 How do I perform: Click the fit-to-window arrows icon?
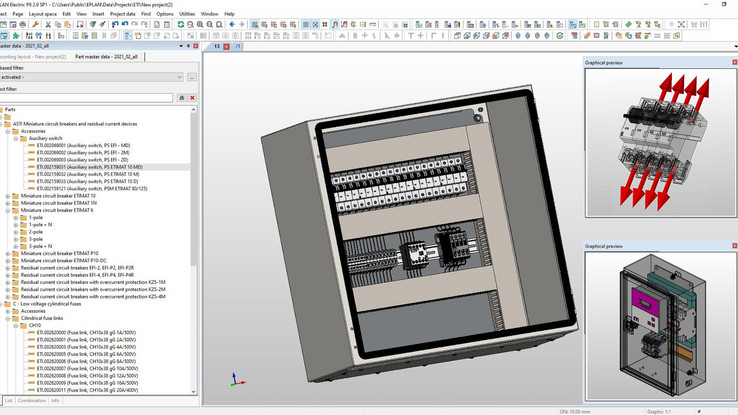(681, 24)
